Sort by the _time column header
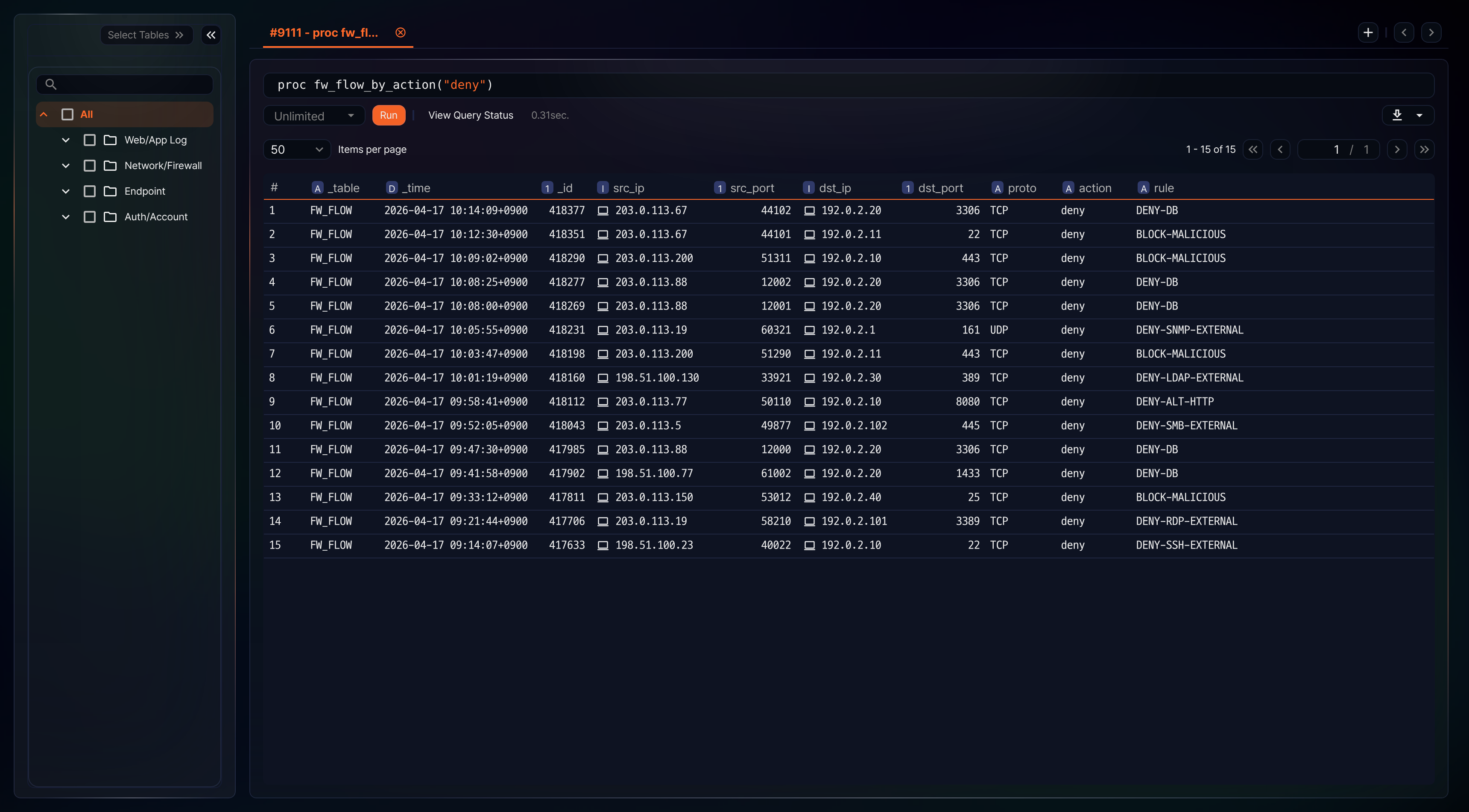Image resolution: width=1469 pixels, height=812 pixels. pyautogui.click(x=416, y=188)
